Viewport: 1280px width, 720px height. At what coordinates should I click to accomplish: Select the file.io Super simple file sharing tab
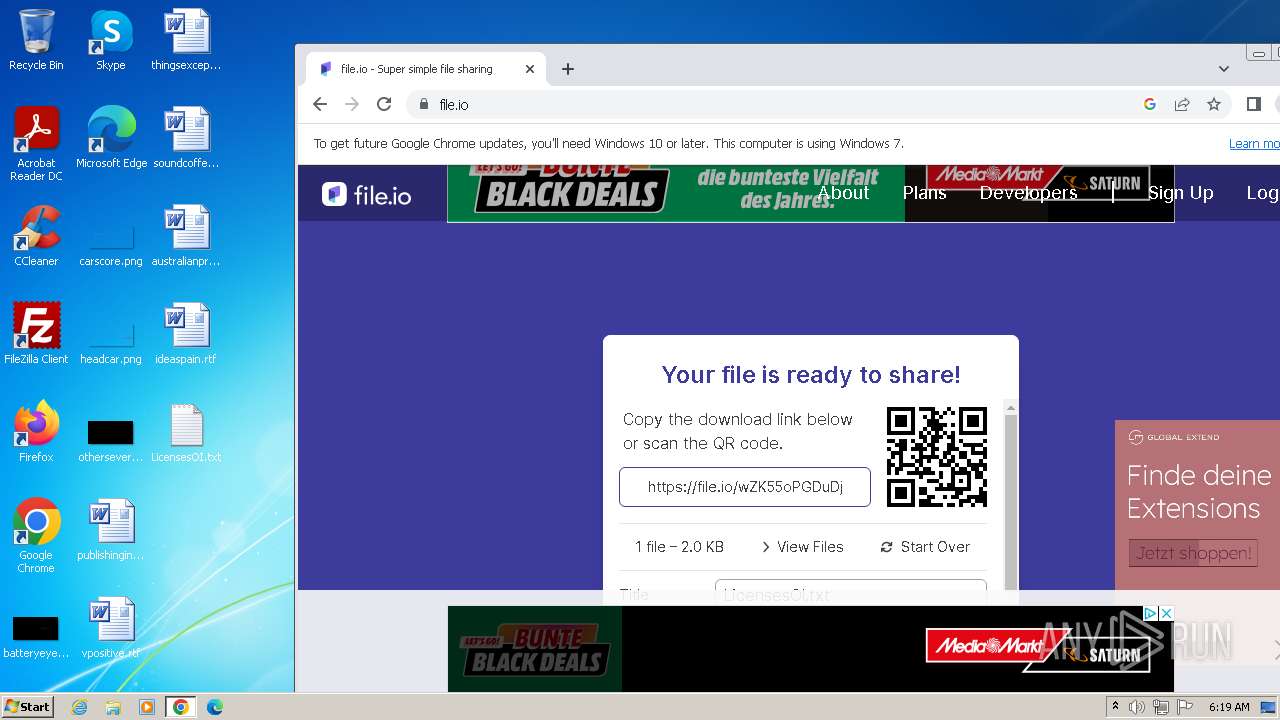click(425, 69)
